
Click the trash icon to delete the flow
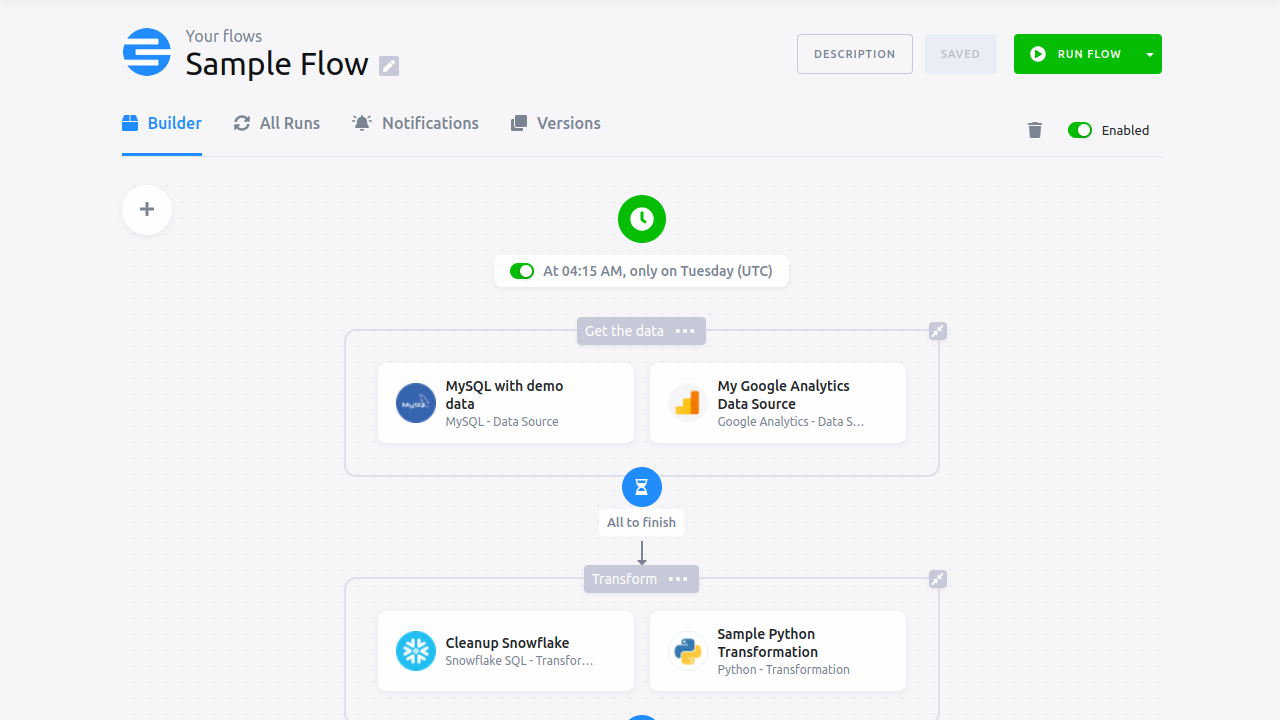click(1034, 129)
